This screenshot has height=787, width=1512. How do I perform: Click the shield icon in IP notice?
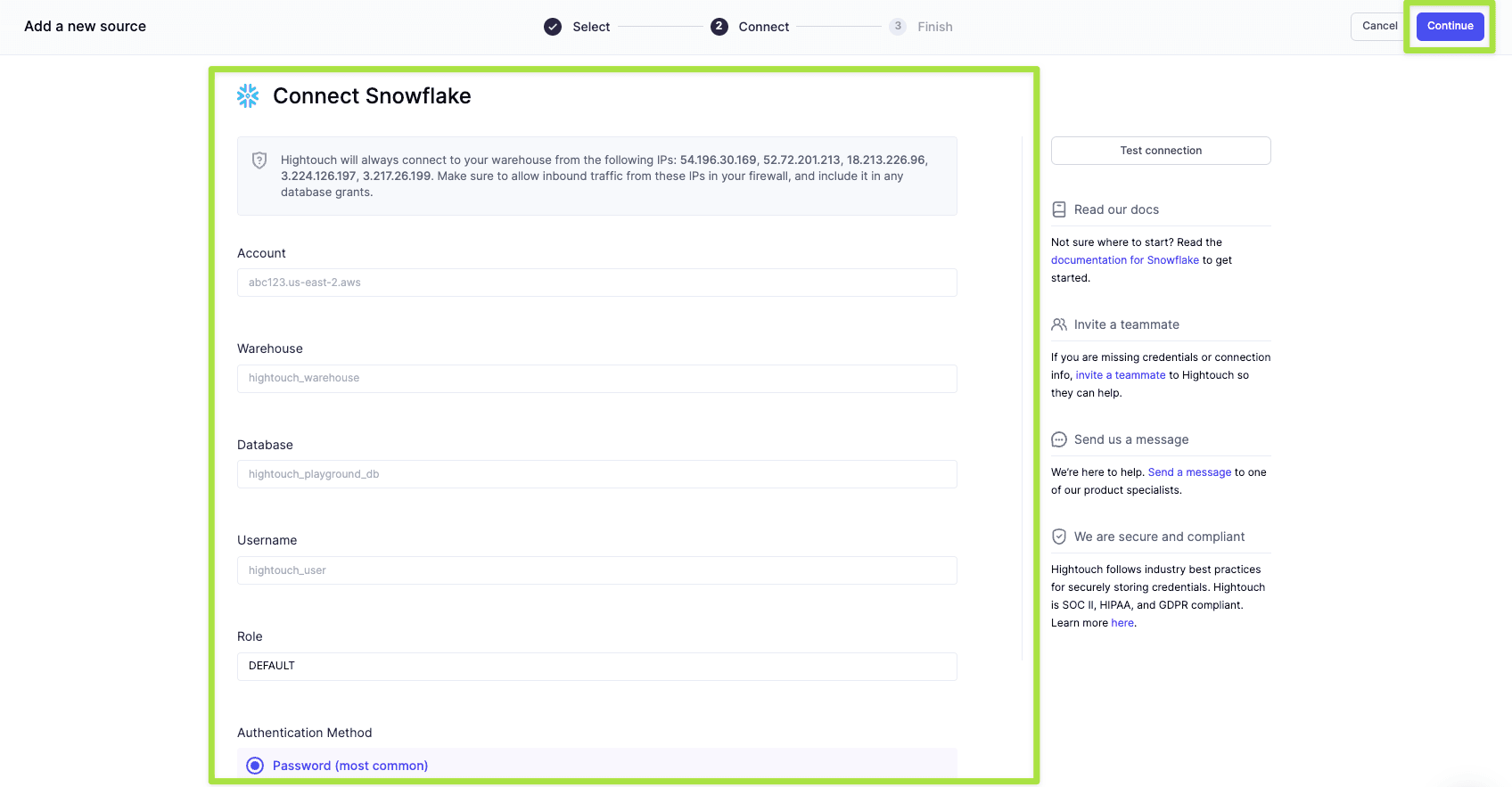(x=259, y=160)
